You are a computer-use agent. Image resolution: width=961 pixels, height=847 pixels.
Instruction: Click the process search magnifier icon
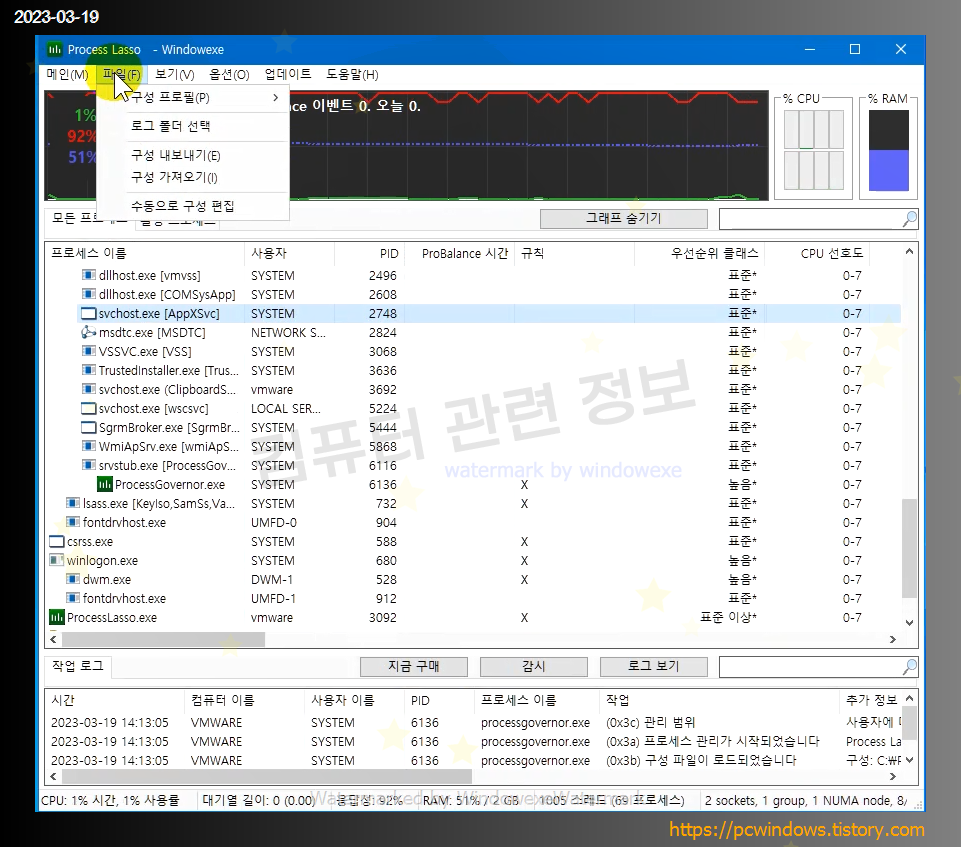tap(910, 219)
